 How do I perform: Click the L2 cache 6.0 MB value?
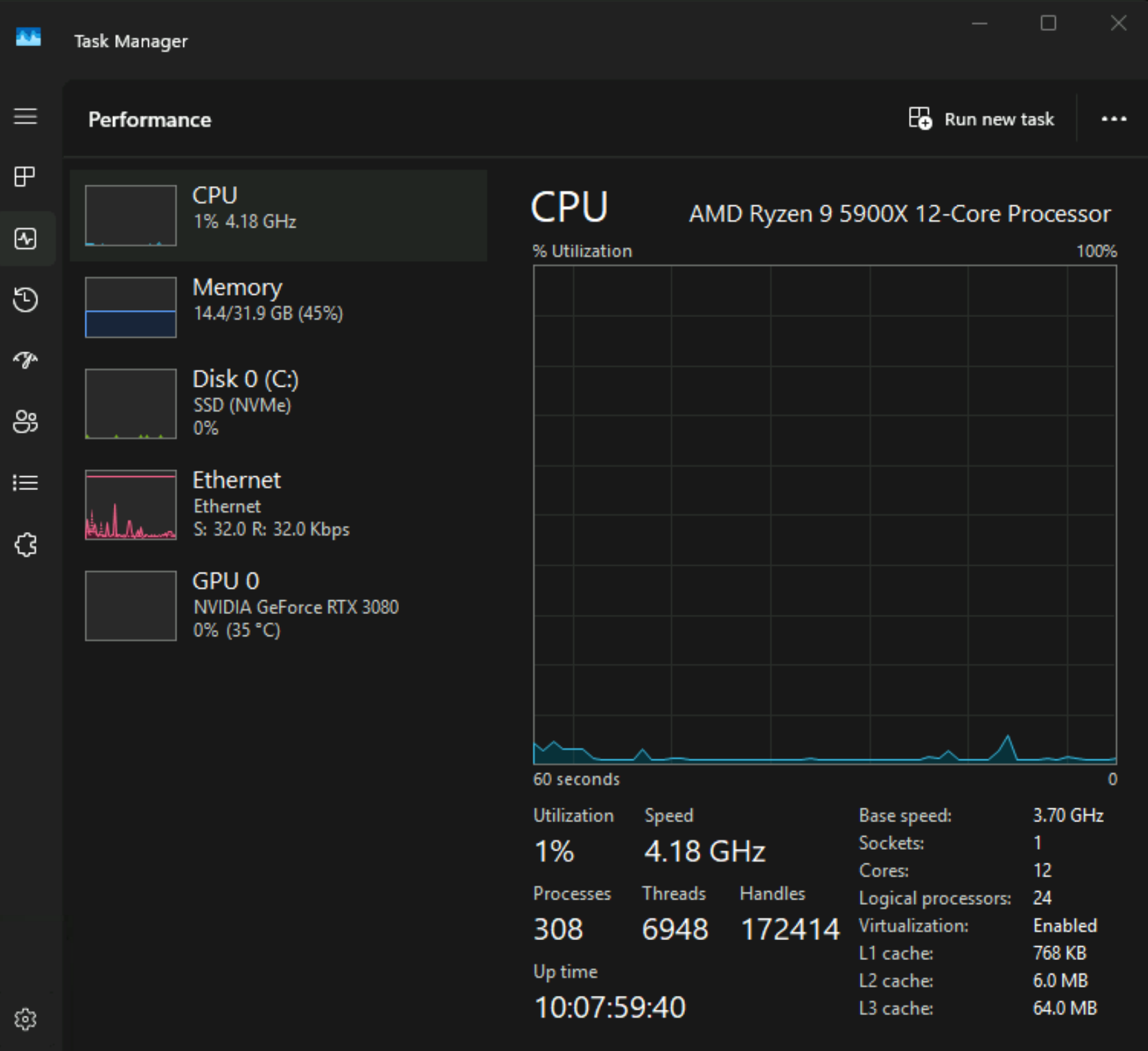click(1060, 981)
